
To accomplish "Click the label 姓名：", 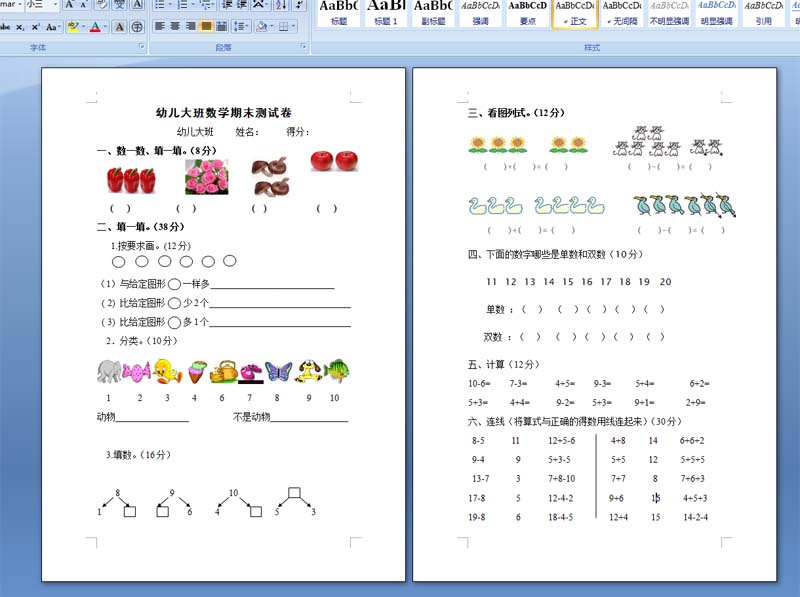I will tap(247, 132).
